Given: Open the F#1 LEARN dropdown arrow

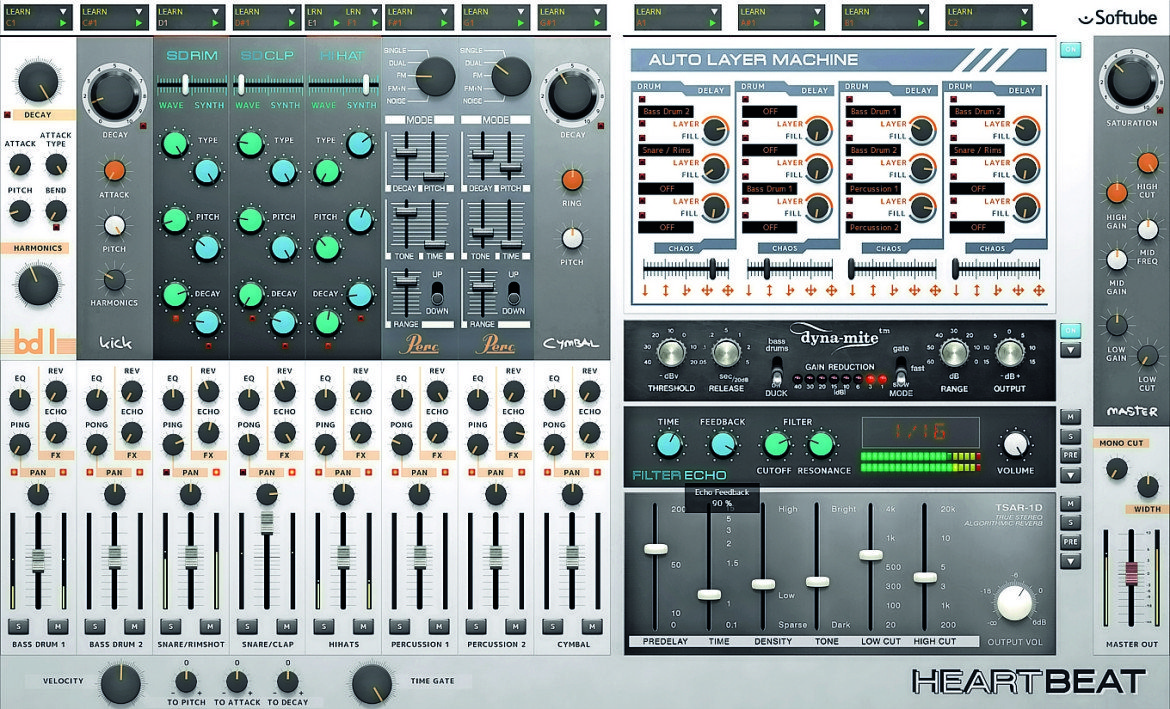Looking at the screenshot, I should click(x=445, y=12).
